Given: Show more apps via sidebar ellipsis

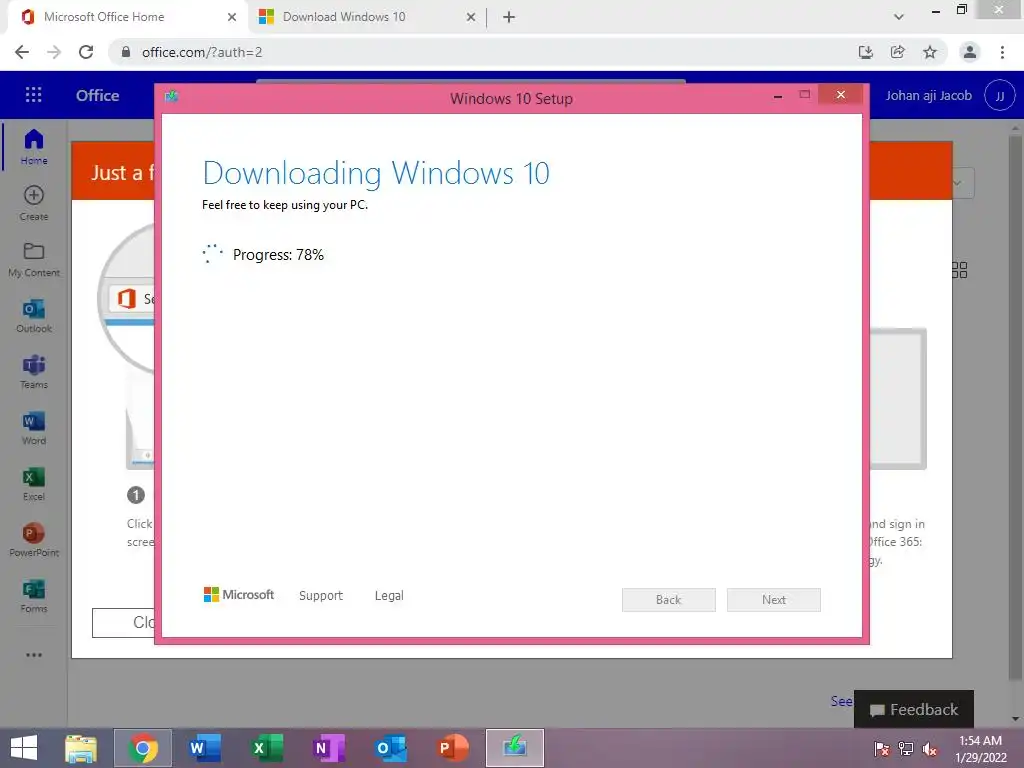Looking at the screenshot, I should [x=34, y=654].
